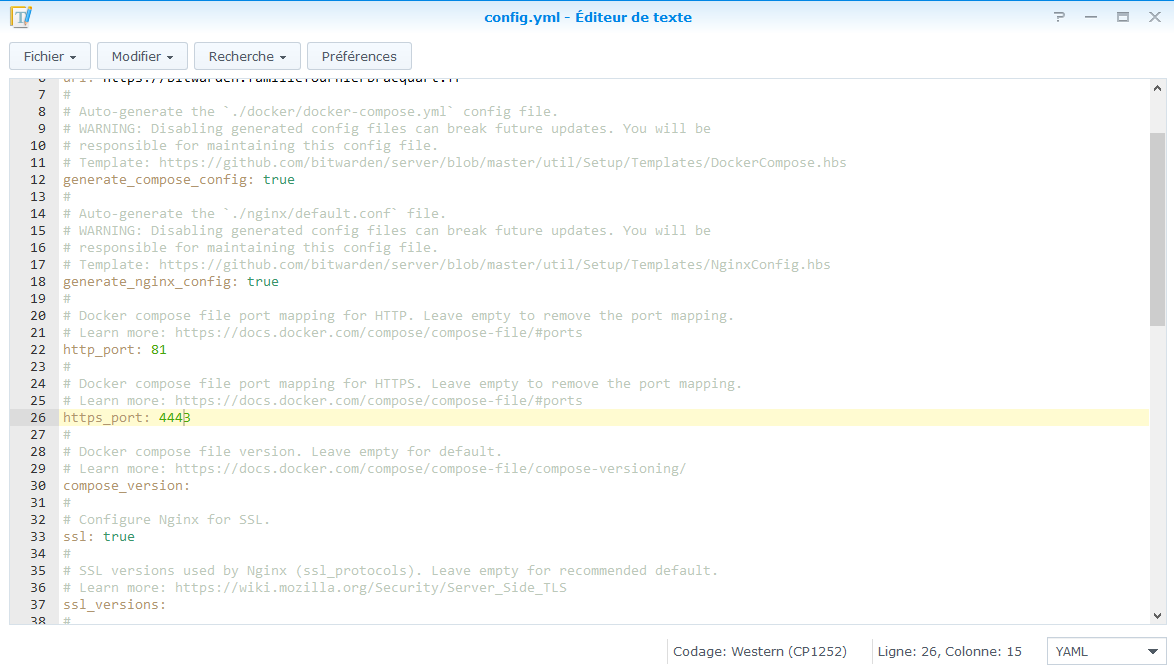Screen dimensions: 1174x671
Task: Click the Docker compose file version comment
Action: coord(282,452)
